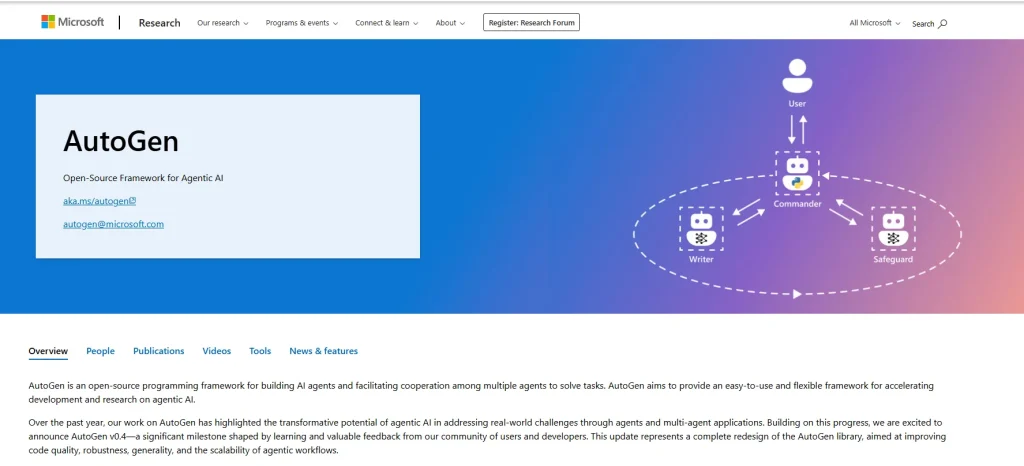Expand the About menu
Image resolution: width=1024 pixels, height=466 pixels.
(450, 23)
